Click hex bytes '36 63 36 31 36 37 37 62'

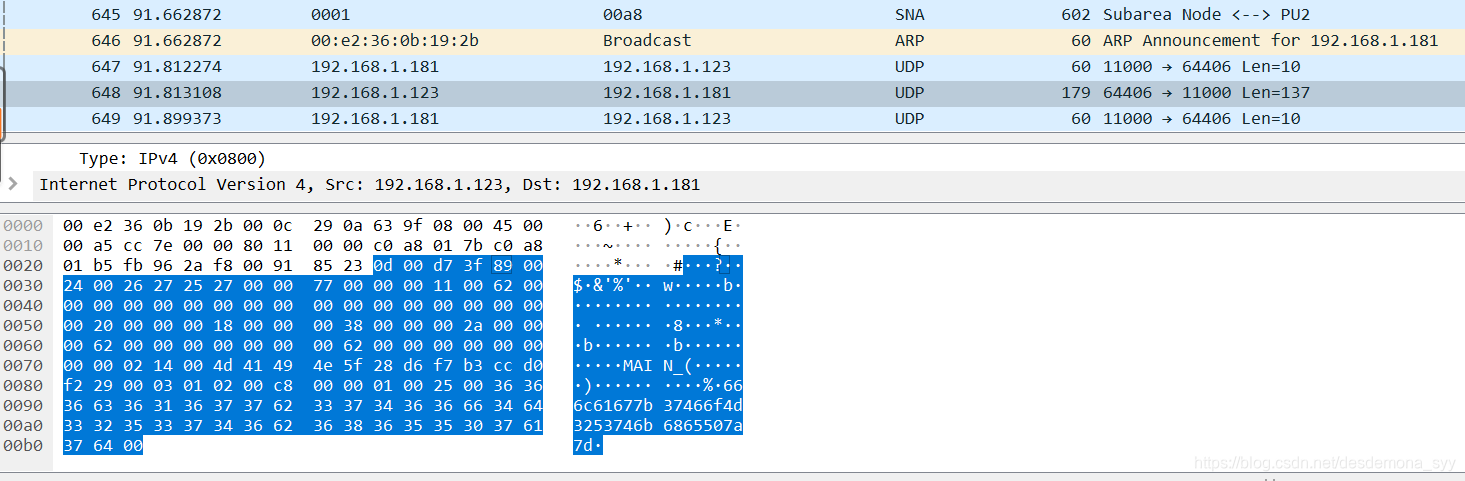click(177, 406)
